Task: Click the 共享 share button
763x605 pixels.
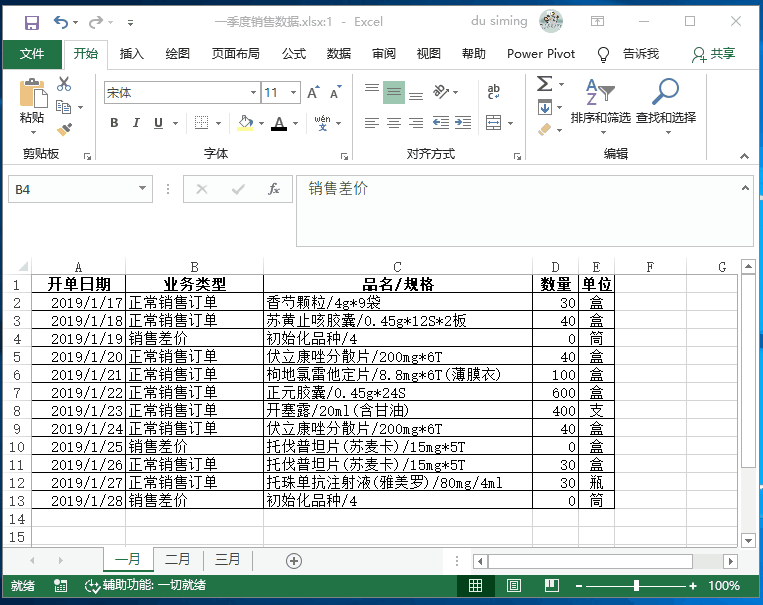Action: point(714,54)
